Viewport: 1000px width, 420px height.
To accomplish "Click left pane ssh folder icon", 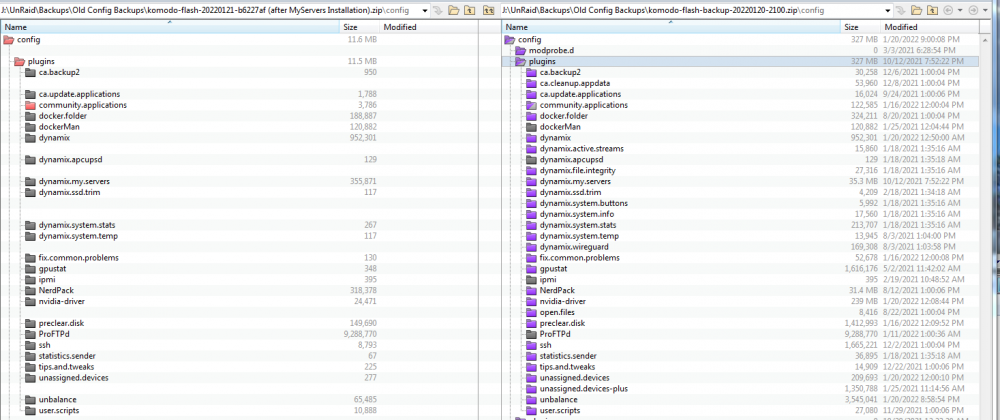I will (31, 345).
